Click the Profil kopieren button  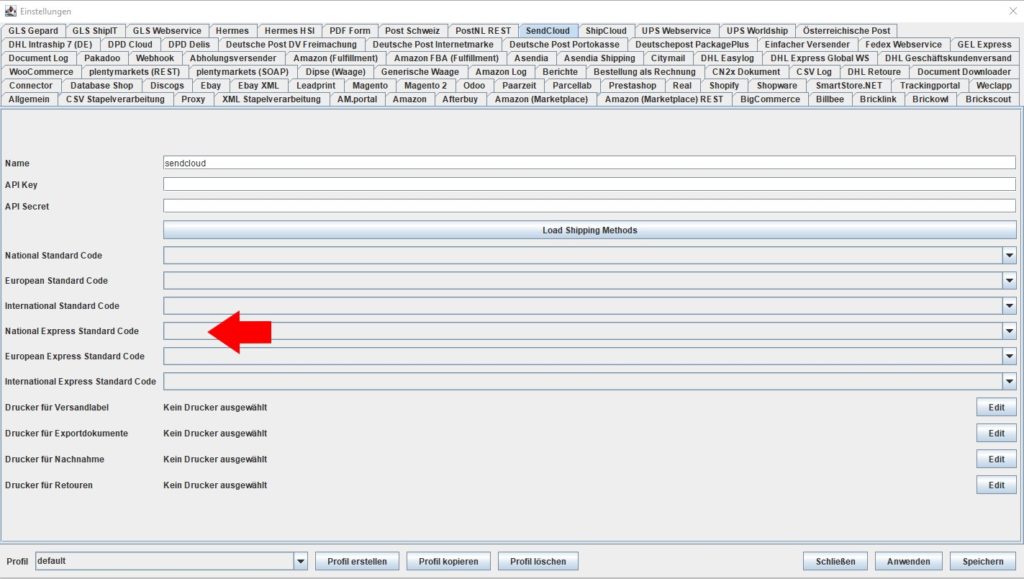449,561
